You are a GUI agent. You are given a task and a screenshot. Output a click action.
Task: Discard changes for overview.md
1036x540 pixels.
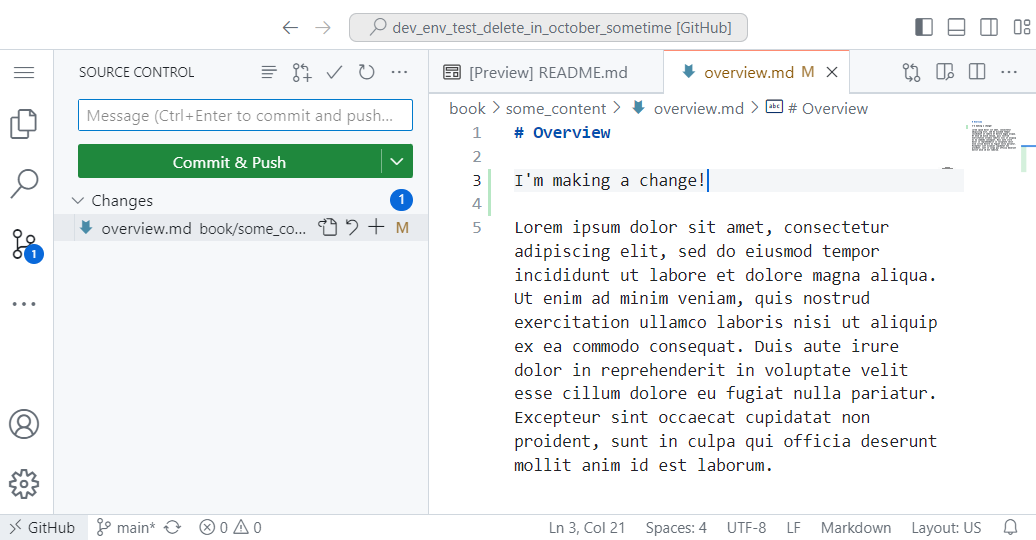tap(352, 228)
